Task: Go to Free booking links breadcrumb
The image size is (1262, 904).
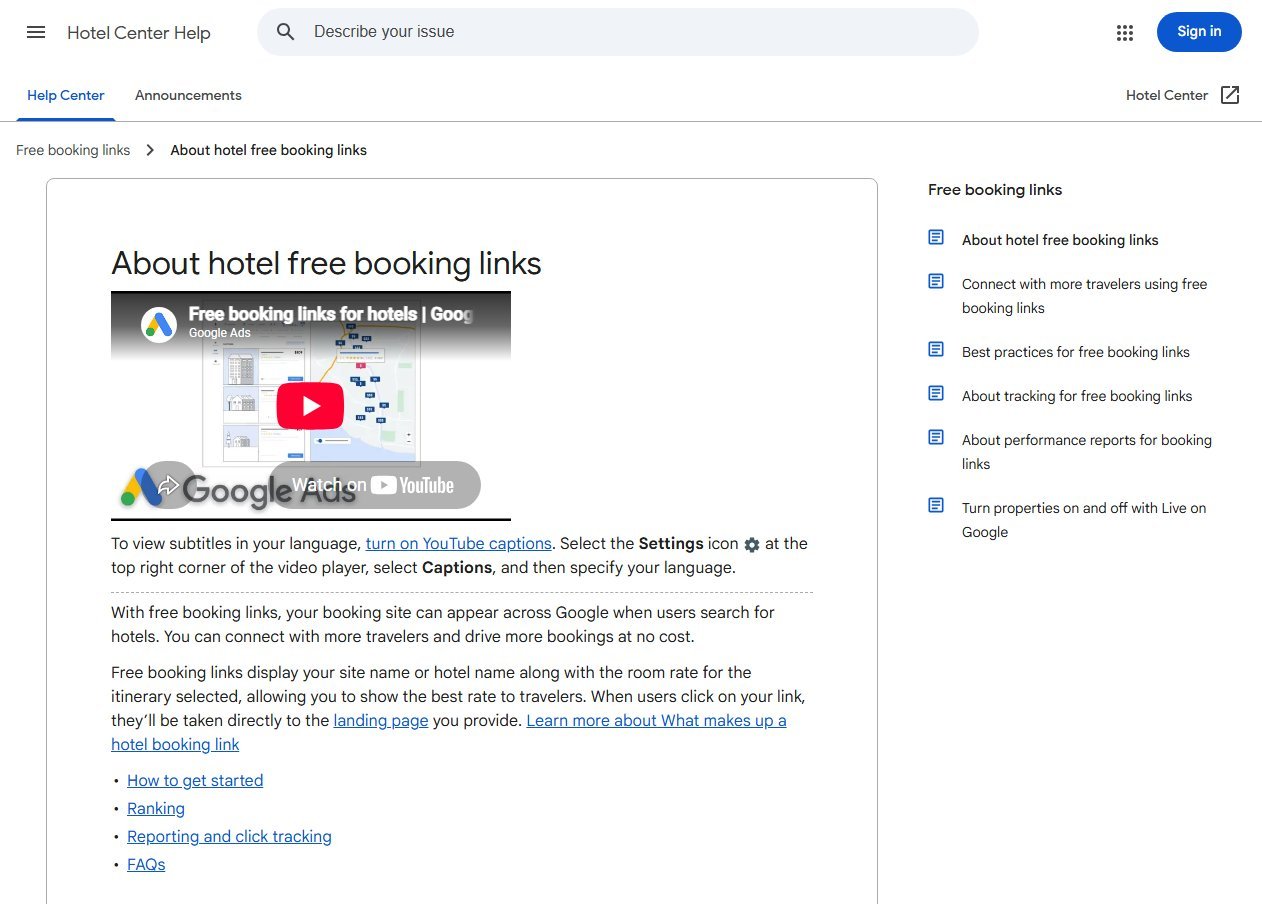Action: [73, 150]
